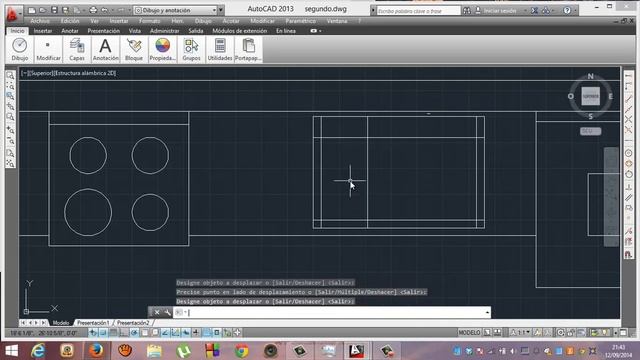Switch to the Presentación1 layout tab
Image resolution: width=640 pixels, height=360 pixels.
pyautogui.click(x=93, y=323)
